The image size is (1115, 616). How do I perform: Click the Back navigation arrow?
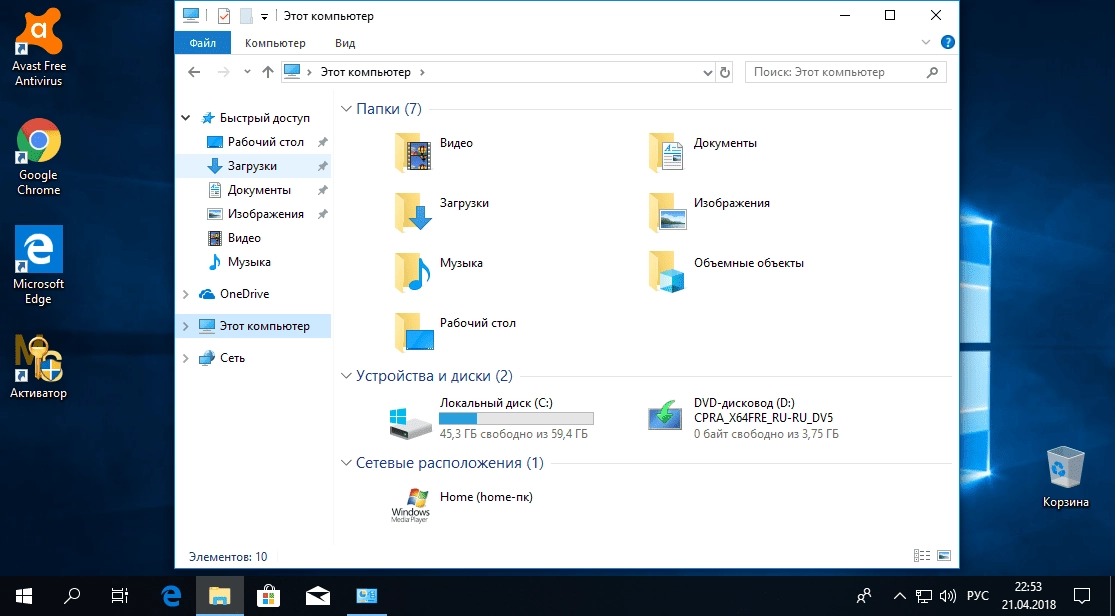click(x=194, y=72)
